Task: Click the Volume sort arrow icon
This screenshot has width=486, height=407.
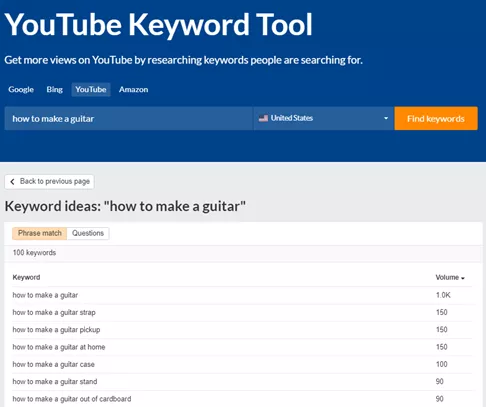Action: tap(463, 278)
